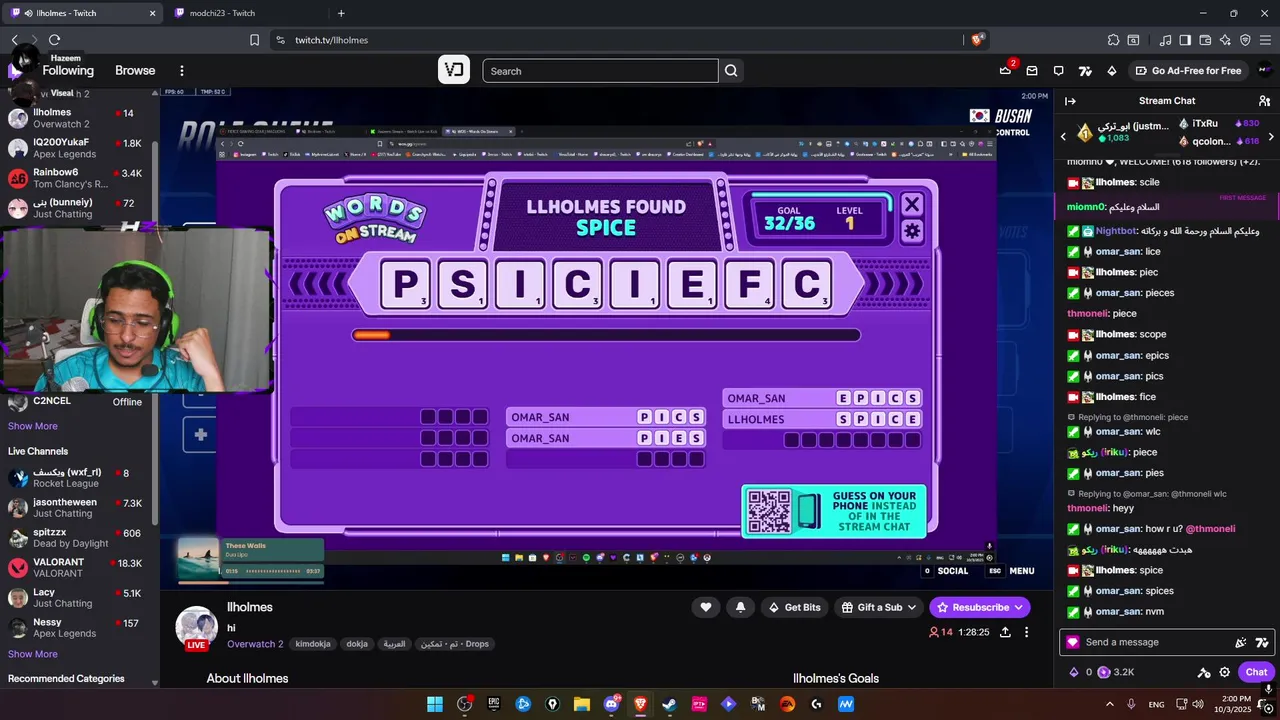Open Steam from the Windows taskbar
The image size is (1280, 720).
click(669, 704)
